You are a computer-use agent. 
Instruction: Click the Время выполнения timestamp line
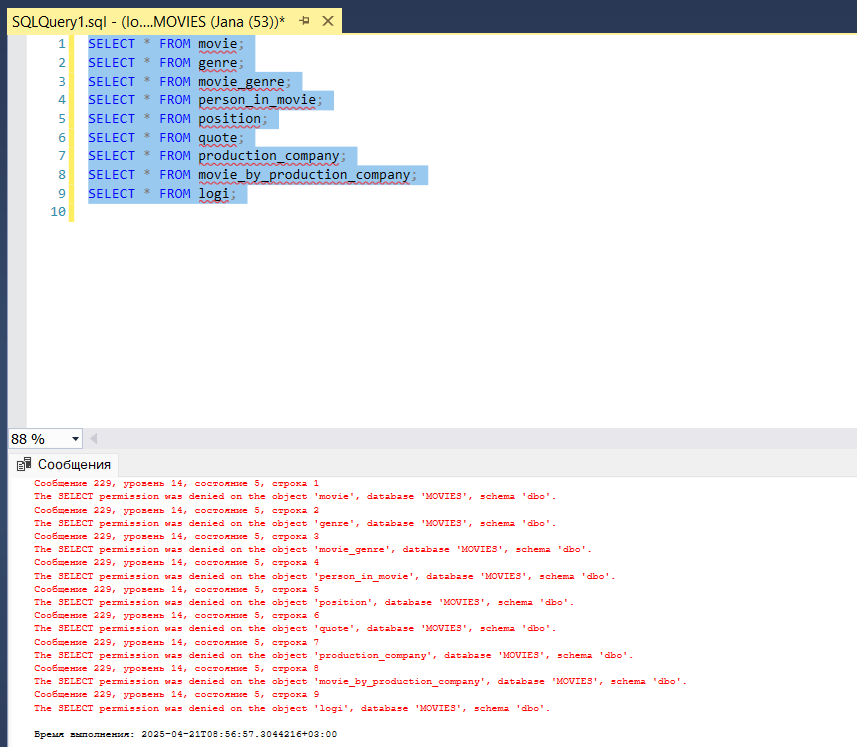click(x=186, y=734)
